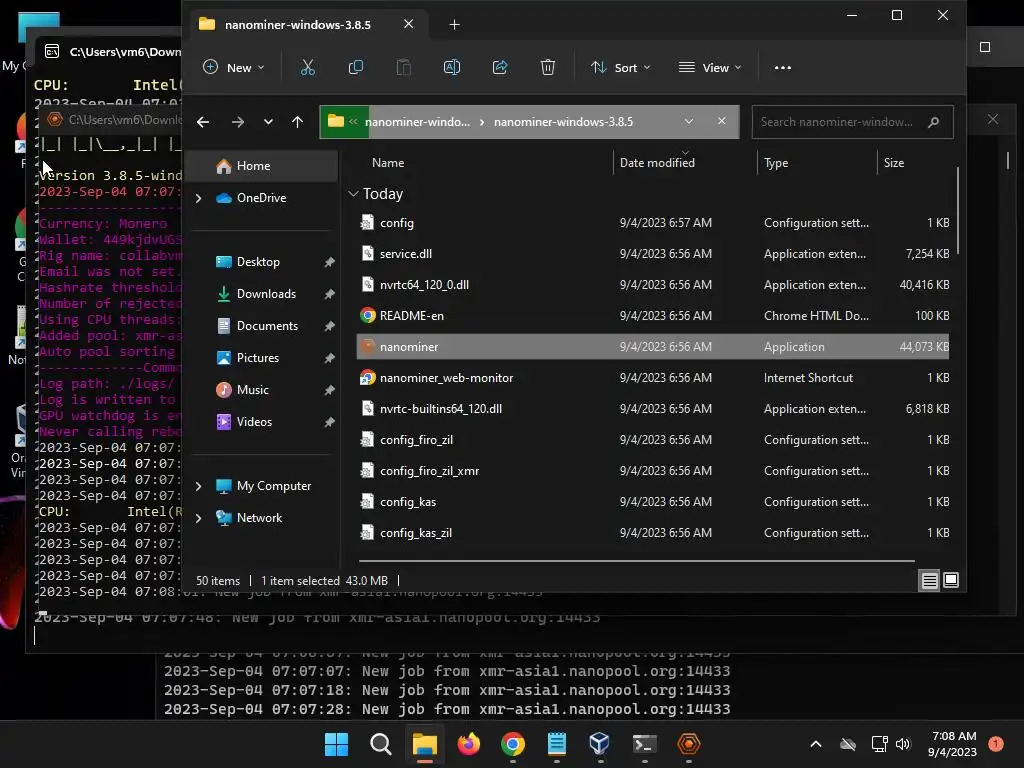Viewport: 1024px width, 768px height.
Task: Clear address bar with X button
Action: [721, 121]
